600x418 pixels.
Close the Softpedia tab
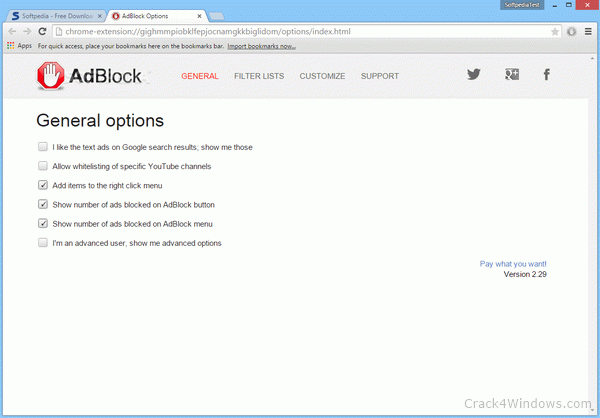[x=99, y=16]
